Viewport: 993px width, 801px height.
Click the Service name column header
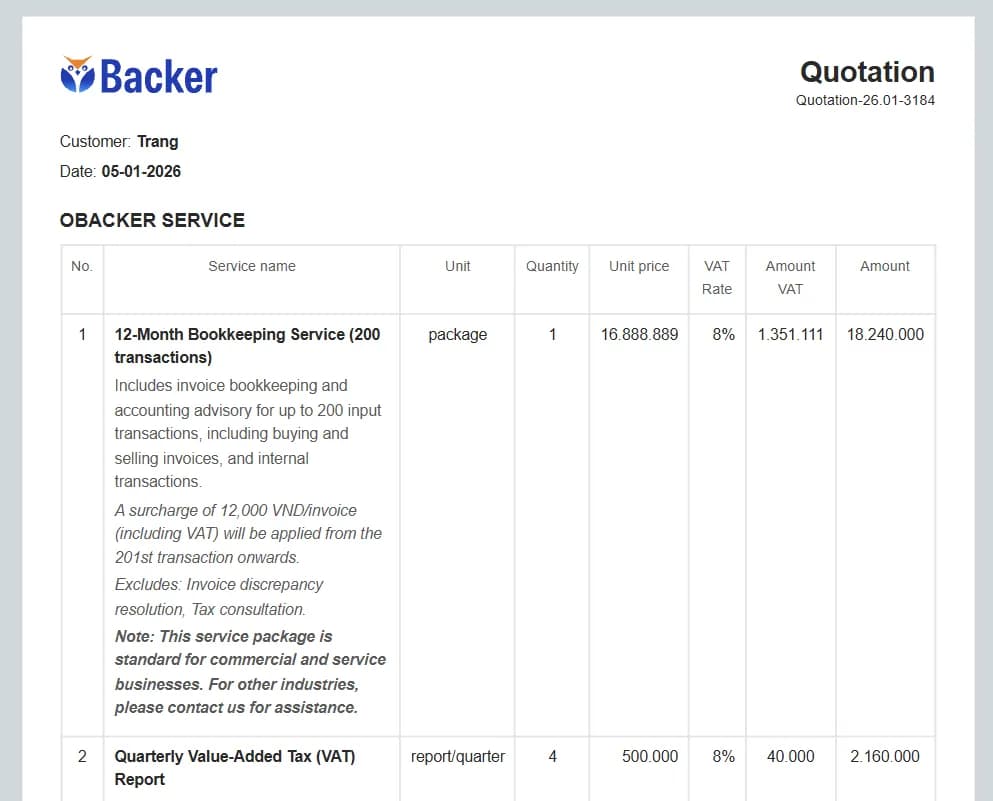[251, 266]
